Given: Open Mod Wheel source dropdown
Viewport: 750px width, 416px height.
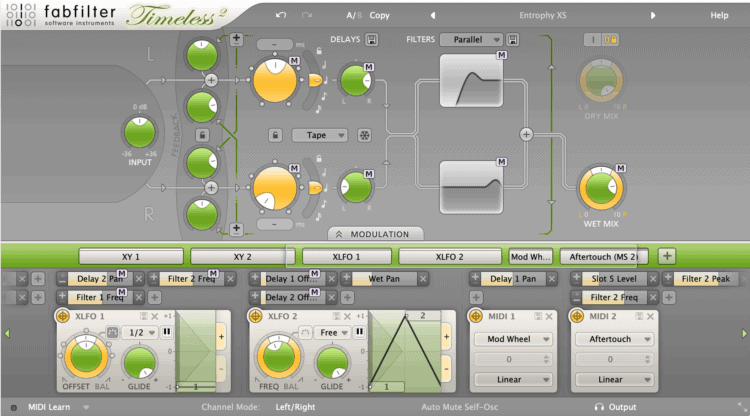Looking at the screenshot, I should coord(513,339).
